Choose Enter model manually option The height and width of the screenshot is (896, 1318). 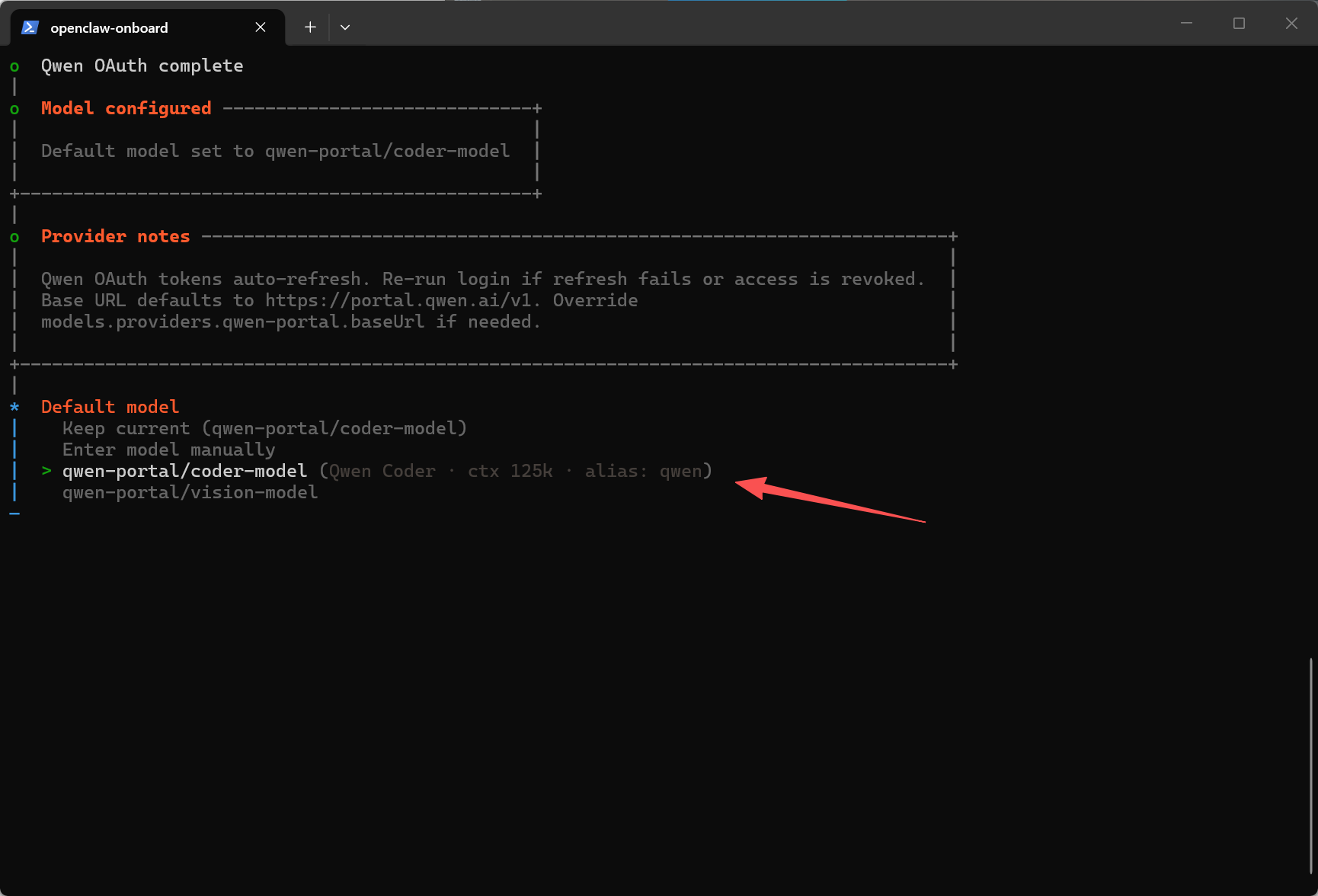pos(168,450)
